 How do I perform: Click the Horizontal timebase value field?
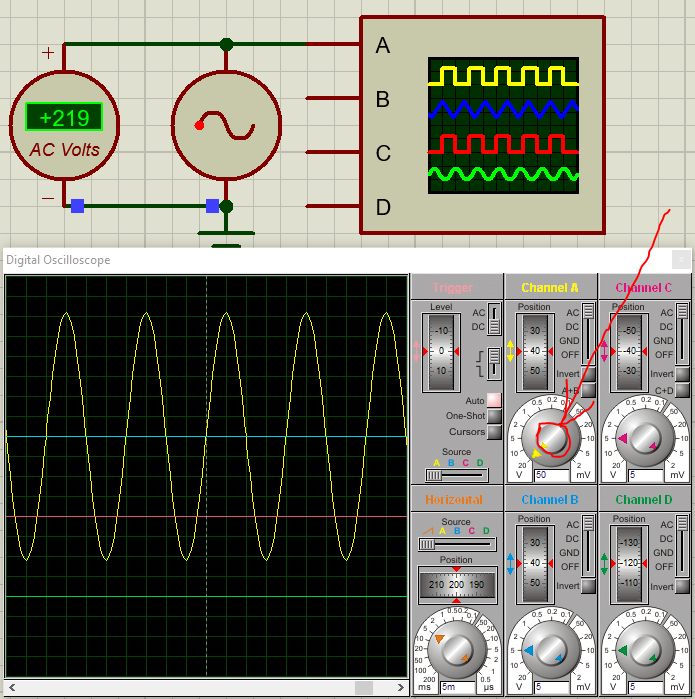(459, 687)
